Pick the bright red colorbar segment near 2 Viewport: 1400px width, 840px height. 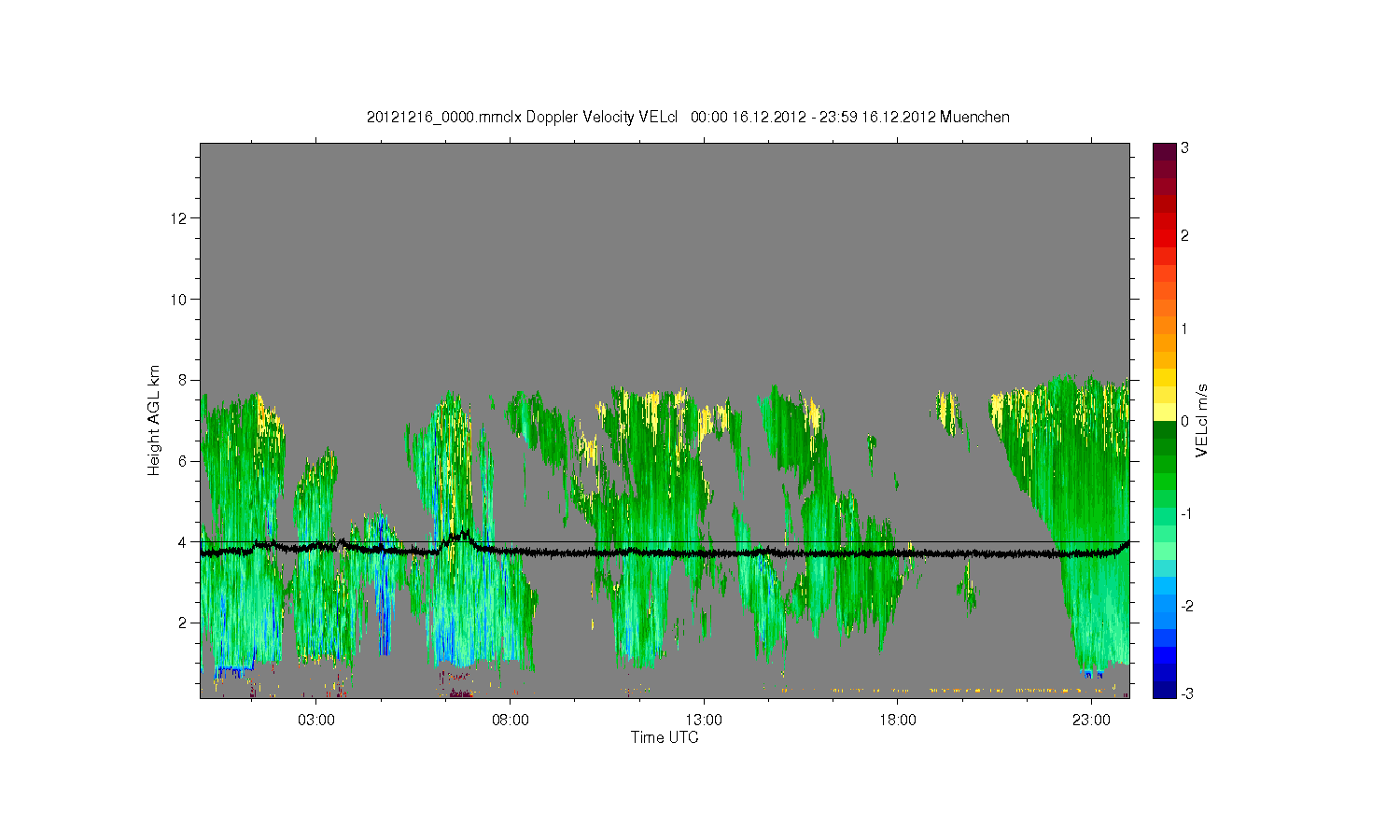[x=1164, y=239]
